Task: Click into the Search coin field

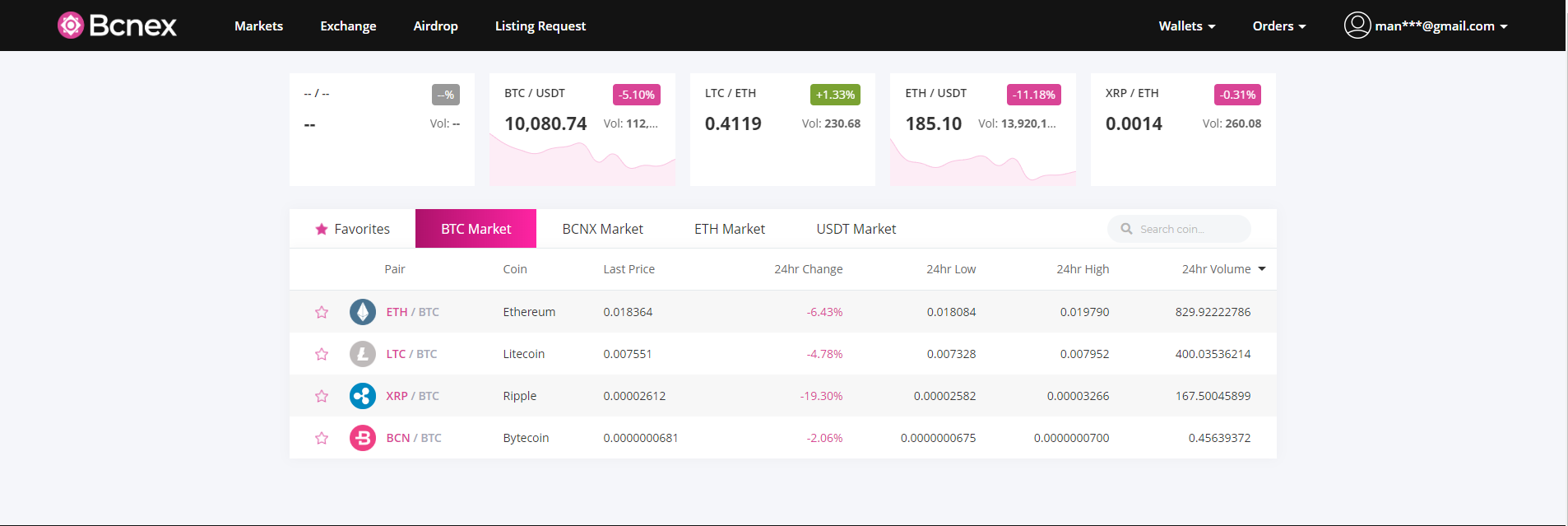Action: tap(1179, 229)
